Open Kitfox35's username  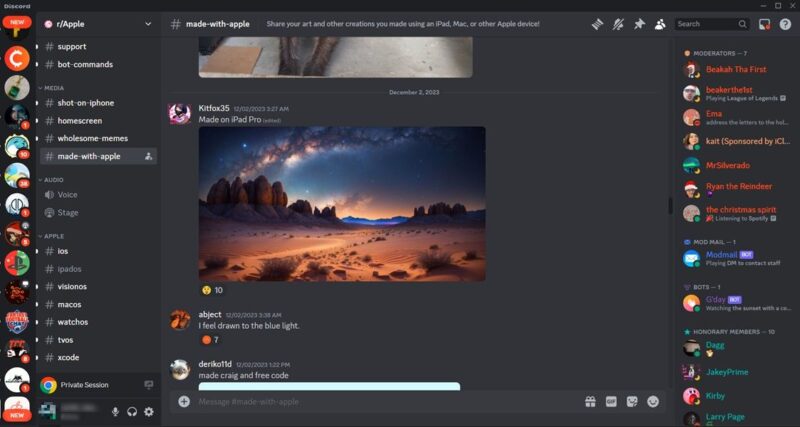pyautogui.click(x=214, y=108)
